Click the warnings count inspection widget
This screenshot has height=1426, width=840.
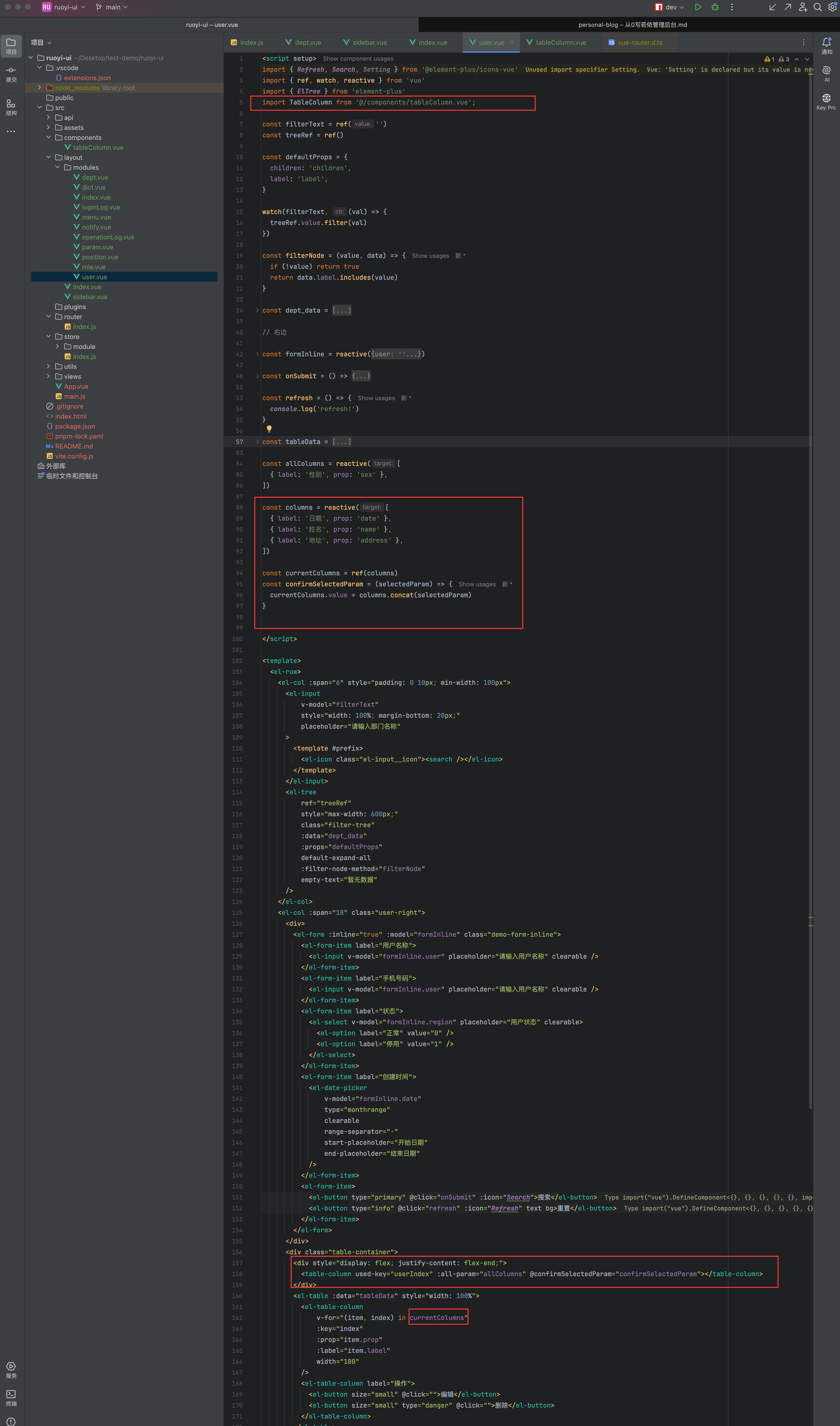[x=777, y=59]
